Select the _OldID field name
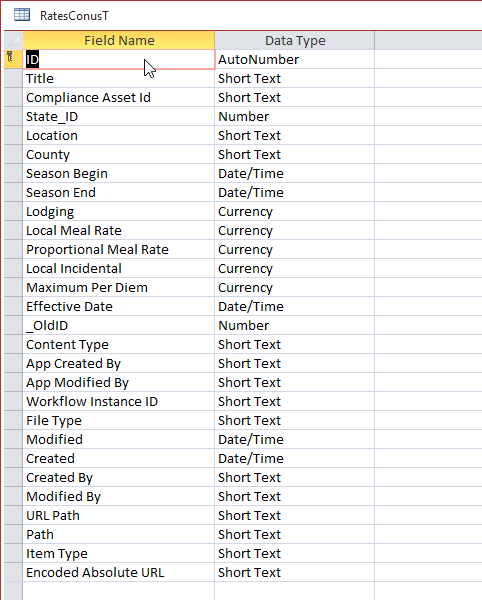Viewport: 482px width, 600px height. [119, 325]
